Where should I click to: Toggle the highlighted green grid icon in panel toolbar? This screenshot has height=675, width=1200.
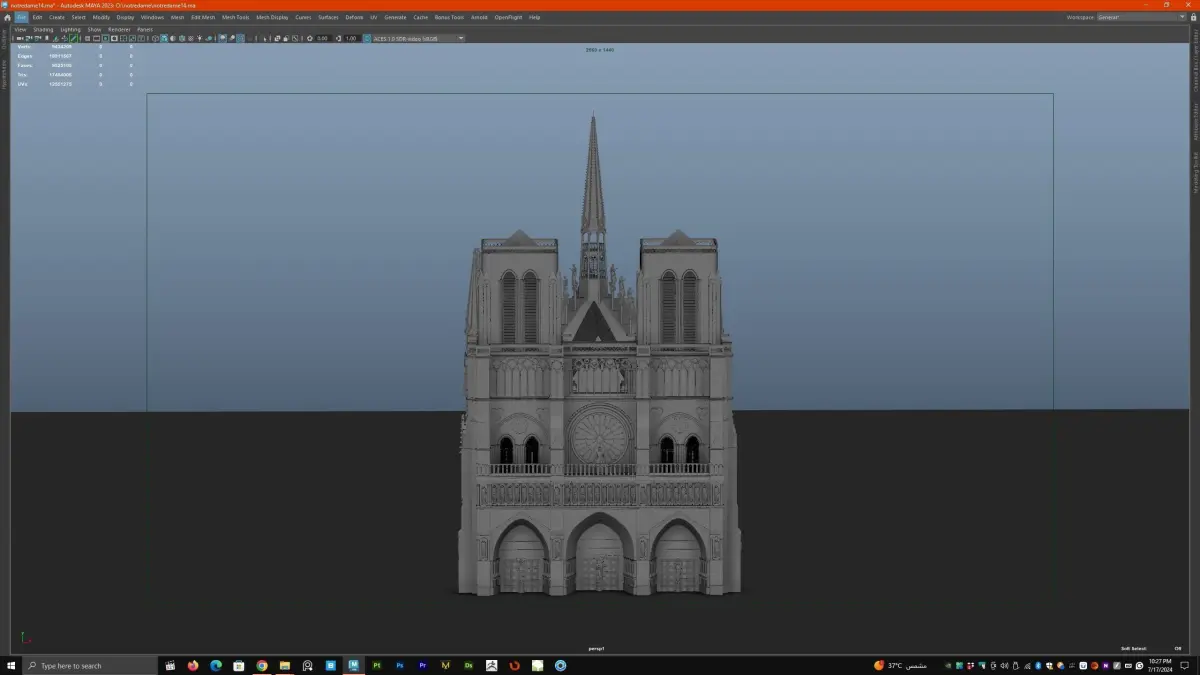pos(73,38)
